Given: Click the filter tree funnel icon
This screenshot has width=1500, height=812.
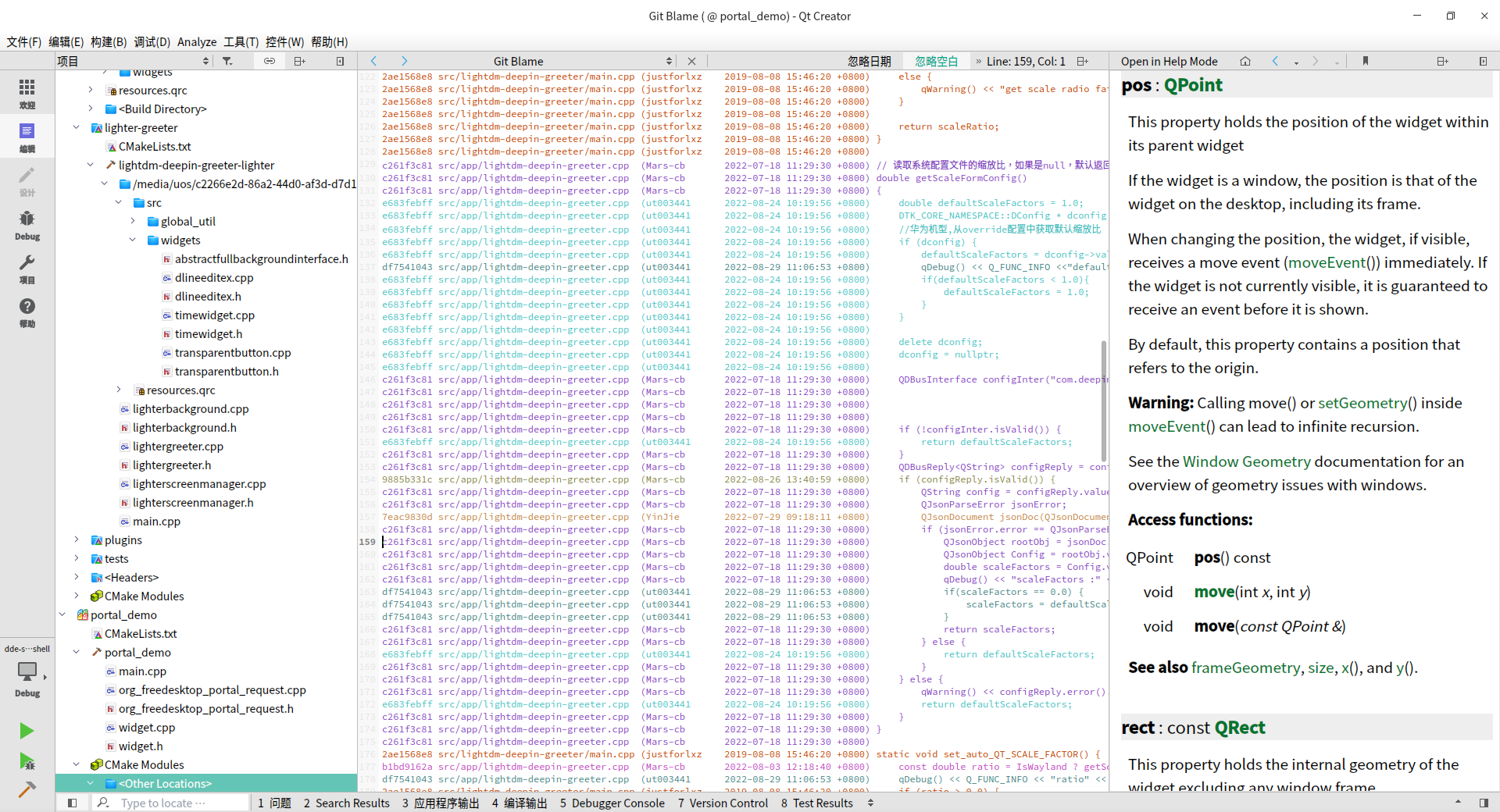Looking at the screenshot, I should click(x=227, y=61).
